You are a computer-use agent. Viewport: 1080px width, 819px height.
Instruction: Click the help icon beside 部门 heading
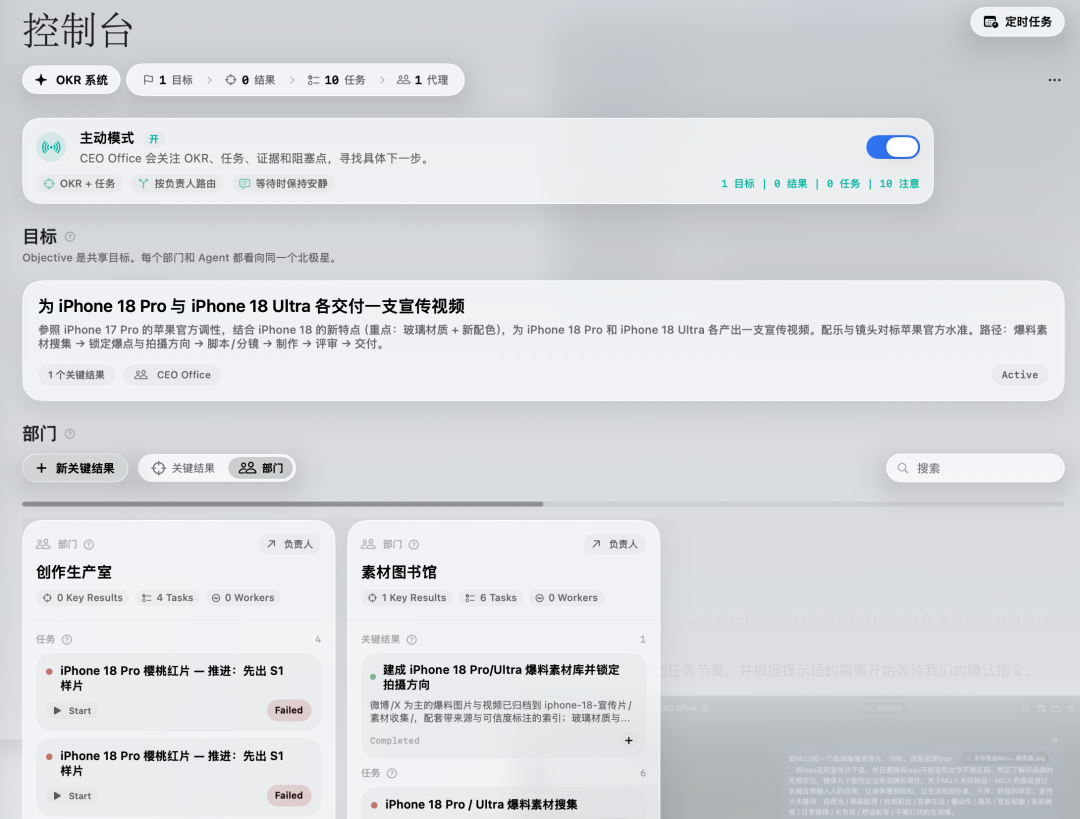70,434
